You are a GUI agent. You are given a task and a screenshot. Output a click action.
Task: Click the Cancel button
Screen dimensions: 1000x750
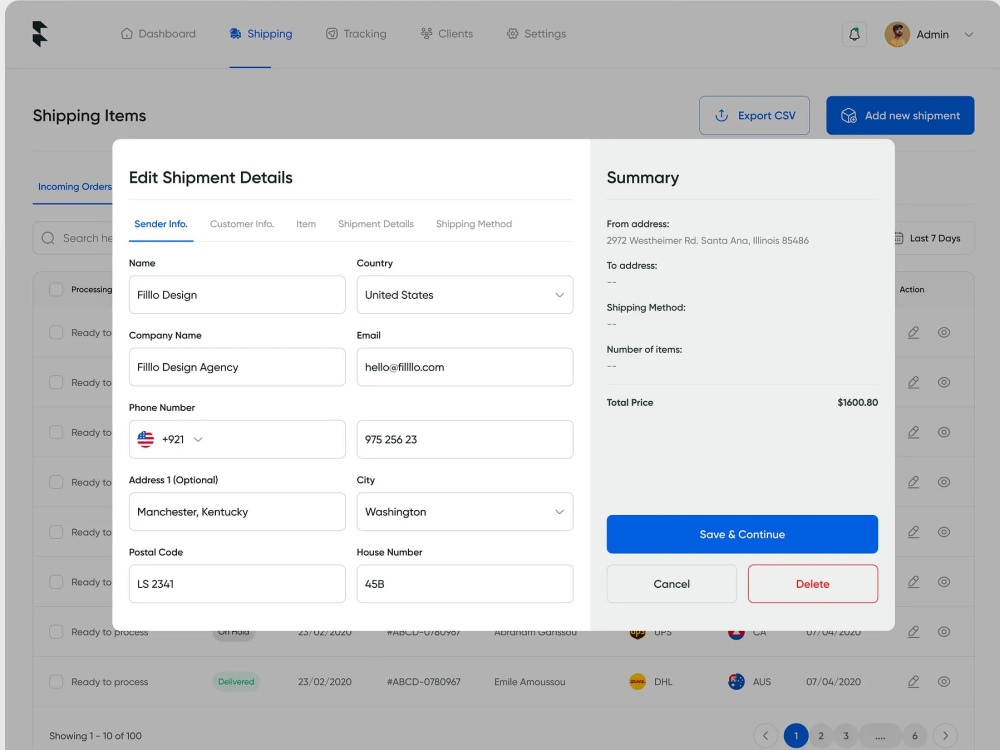pyautogui.click(x=672, y=584)
